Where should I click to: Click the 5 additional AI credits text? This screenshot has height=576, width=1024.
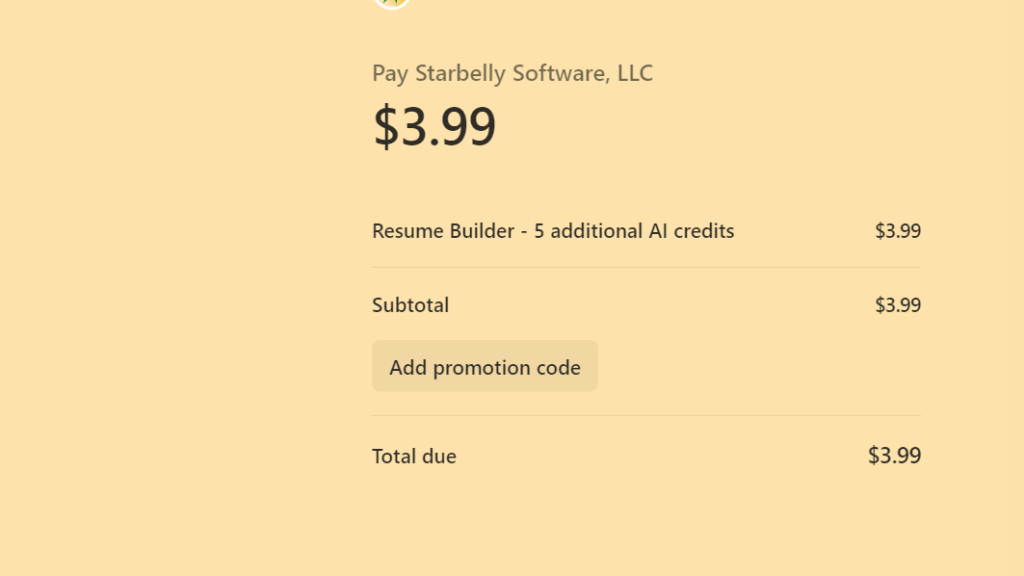(636, 231)
